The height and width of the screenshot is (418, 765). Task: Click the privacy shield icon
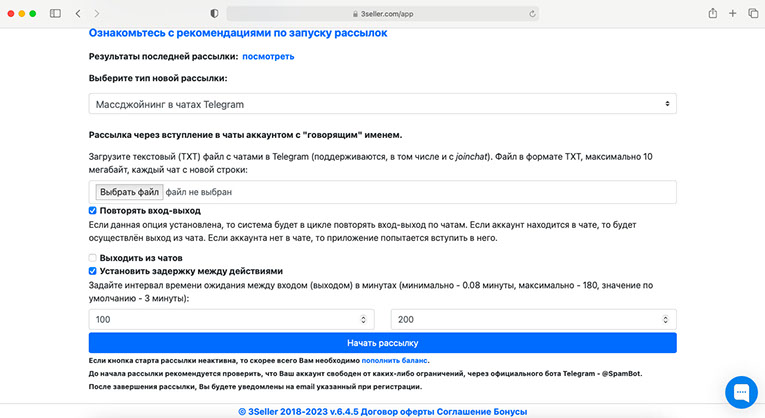point(214,13)
